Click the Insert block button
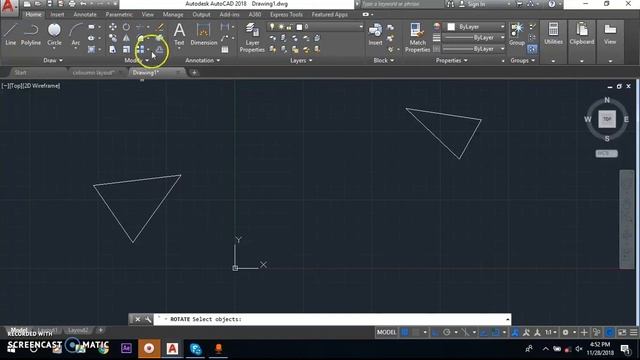Image resolution: width=640 pixels, height=360 pixels. [x=375, y=34]
